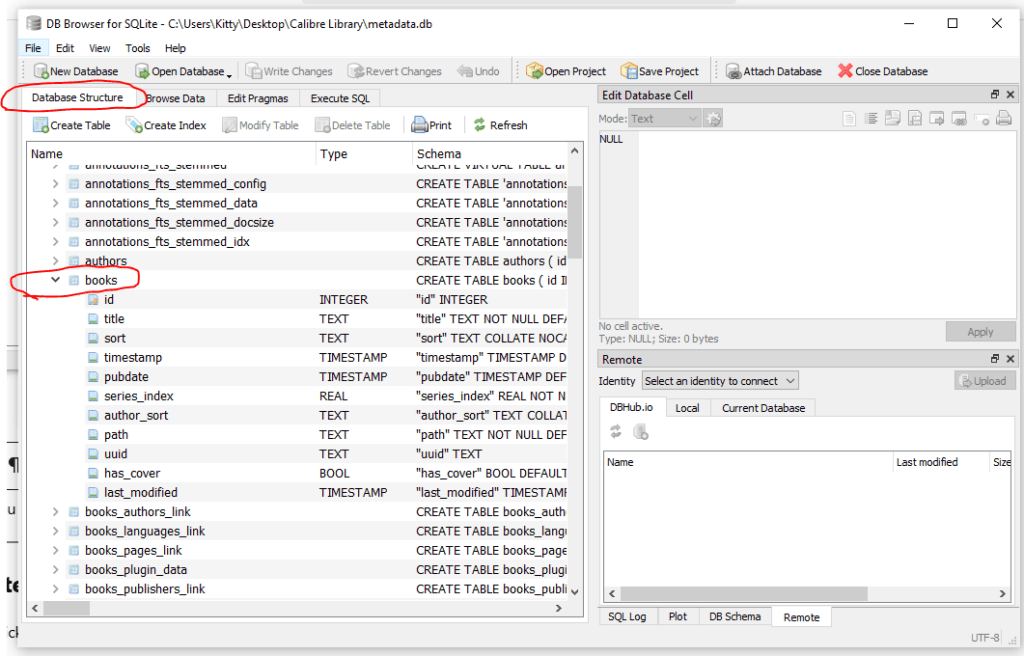Click the Open Database toolbar icon

click(142, 71)
